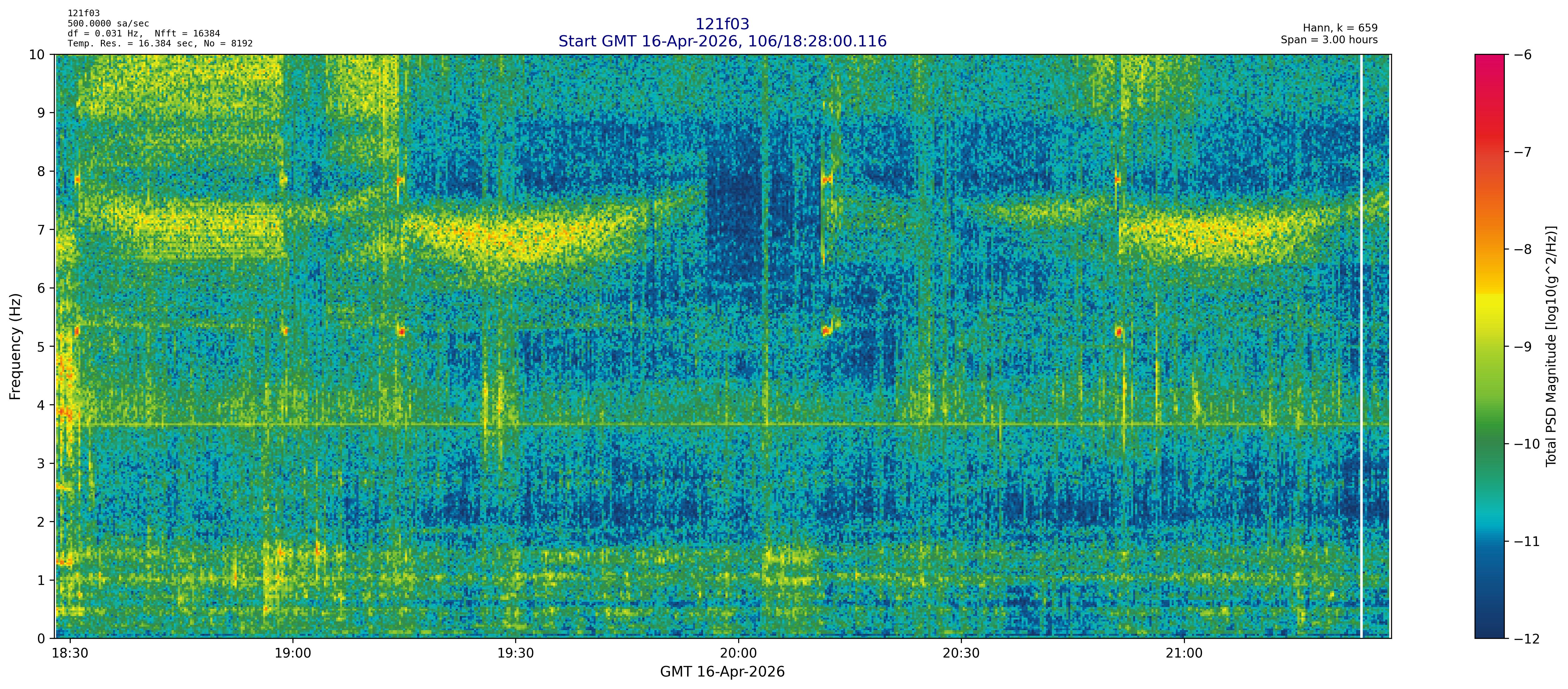Click the '500.0000 sa/sec' header text

[108, 24]
